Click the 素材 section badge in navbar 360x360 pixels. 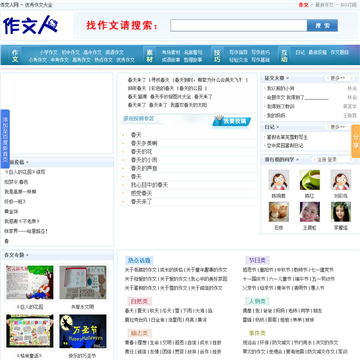(x=150, y=56)
